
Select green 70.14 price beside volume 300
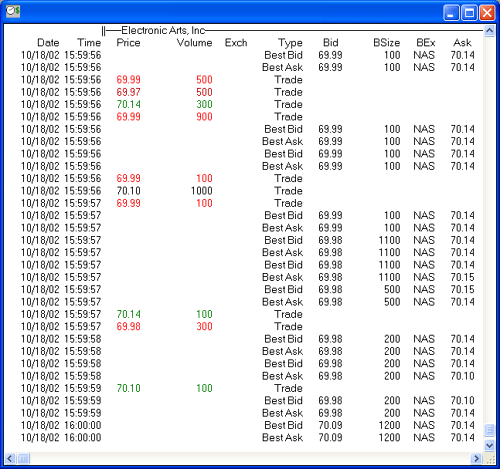coord(128,104)
